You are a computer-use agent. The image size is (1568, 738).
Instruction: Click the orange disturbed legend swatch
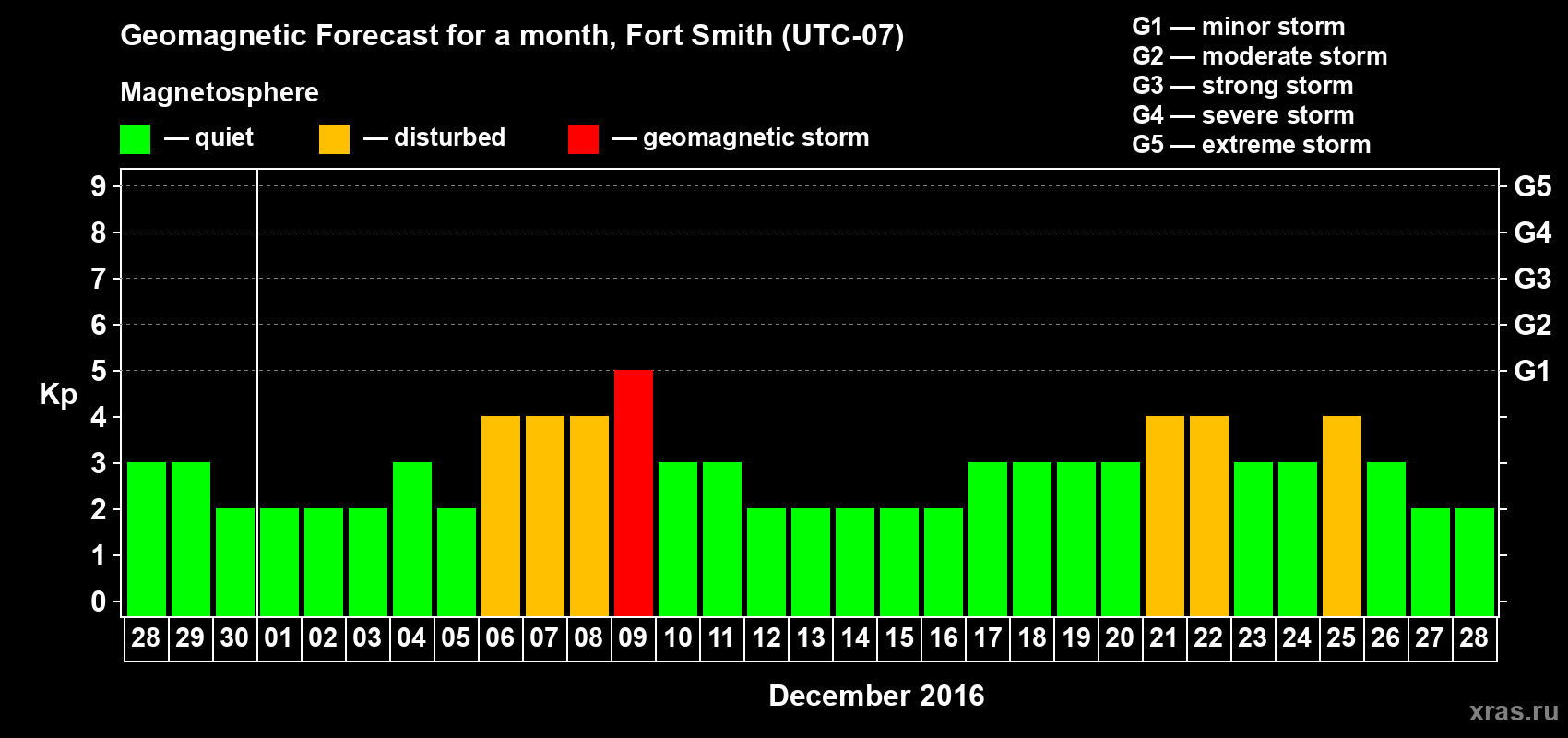335,139
